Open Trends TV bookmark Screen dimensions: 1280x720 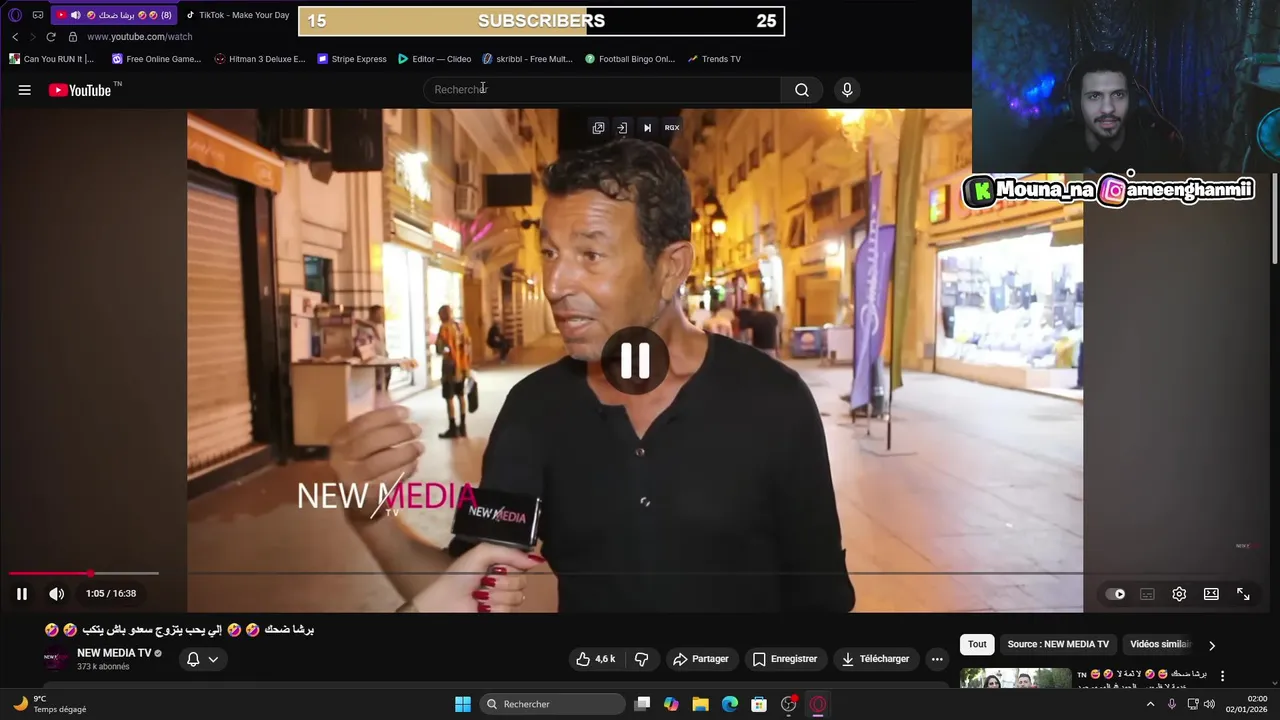714,59
